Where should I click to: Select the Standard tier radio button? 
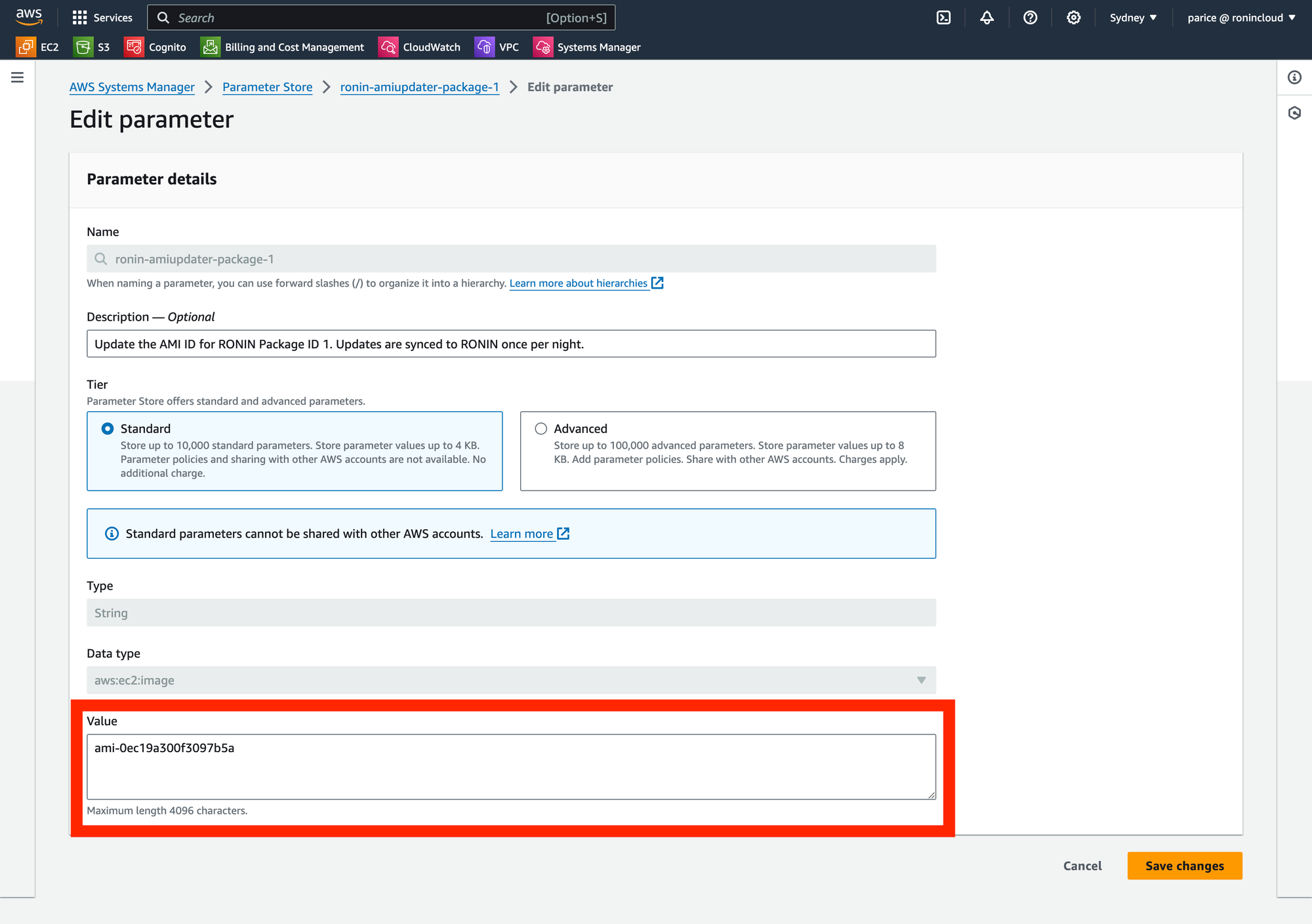click(x=108, y=429)
